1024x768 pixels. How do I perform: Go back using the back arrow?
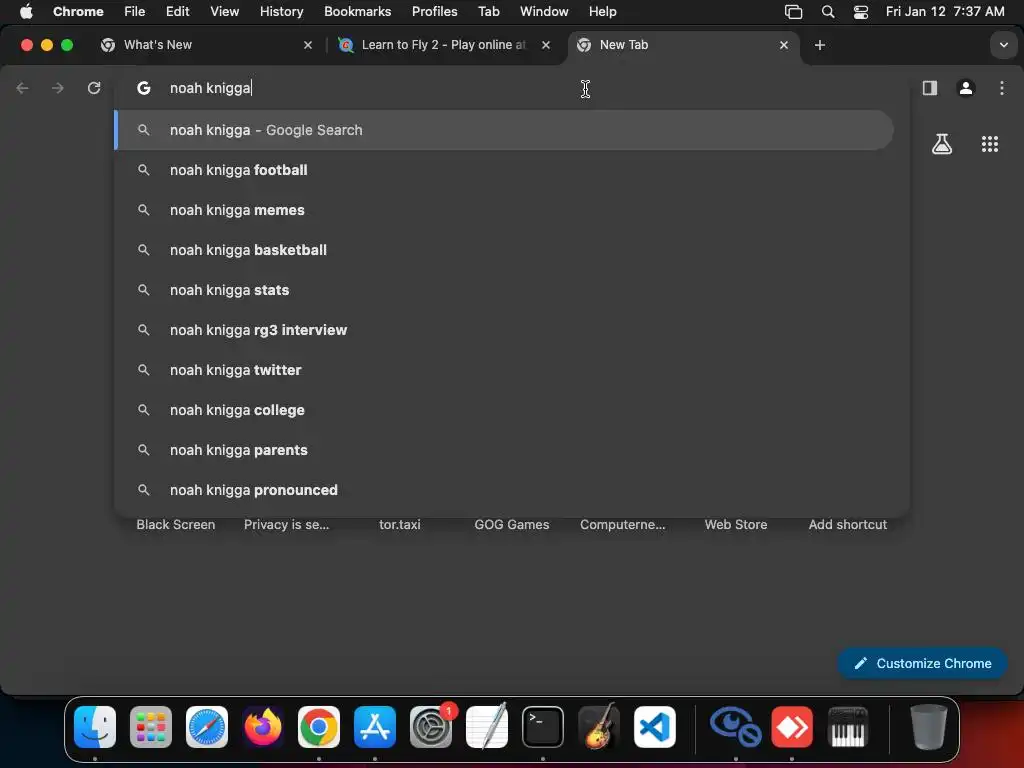(x=22, y=88)
